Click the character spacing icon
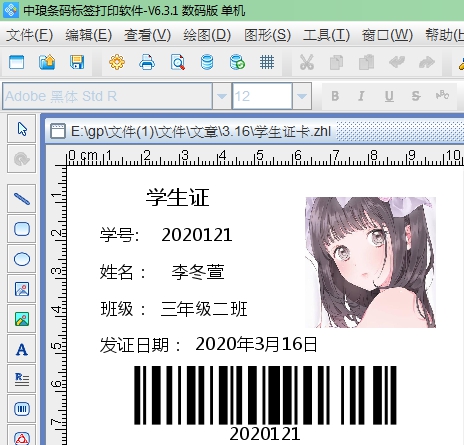 click(442, 95)
